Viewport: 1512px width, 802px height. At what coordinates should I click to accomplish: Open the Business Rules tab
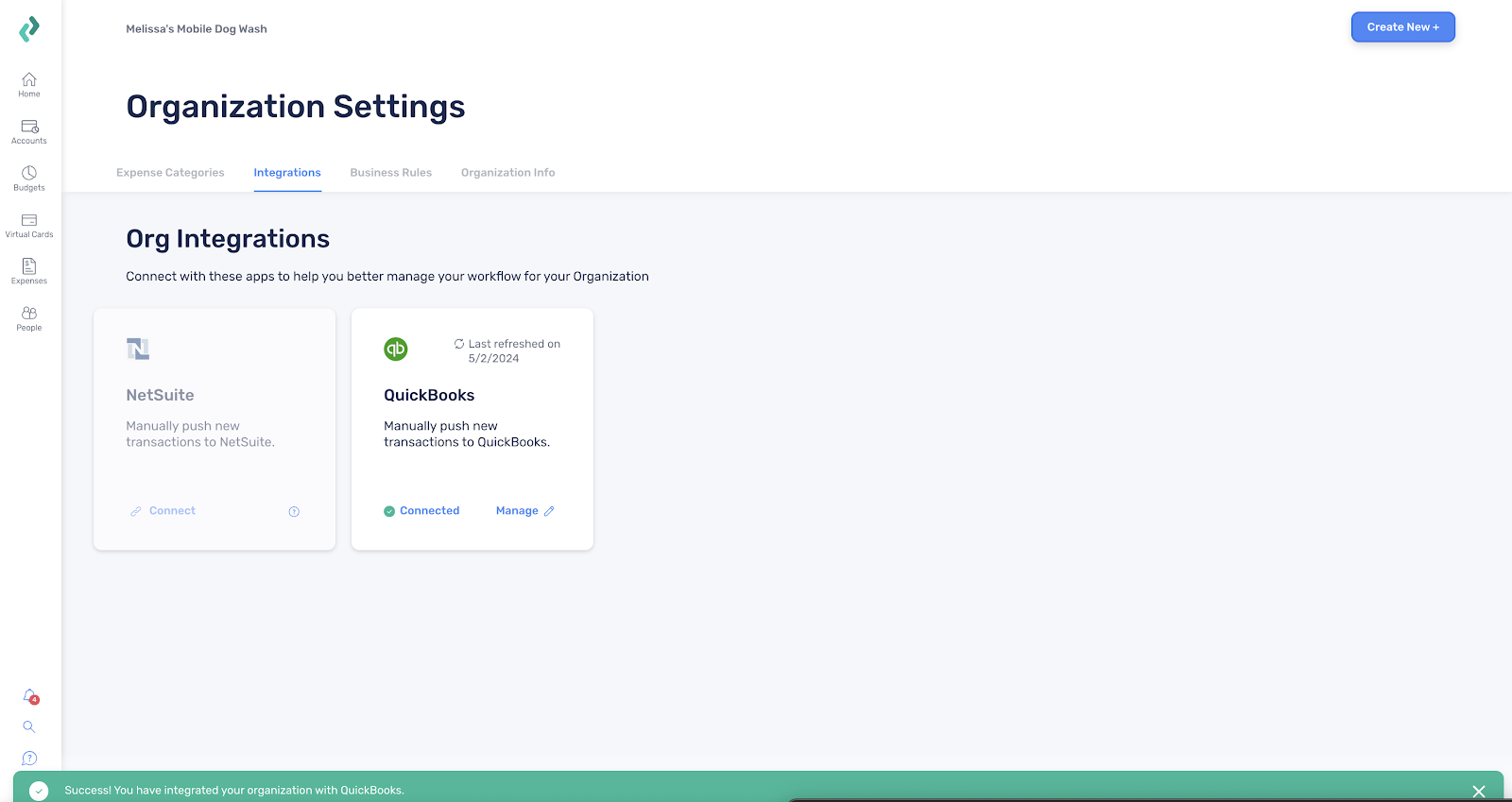[391, 173]
